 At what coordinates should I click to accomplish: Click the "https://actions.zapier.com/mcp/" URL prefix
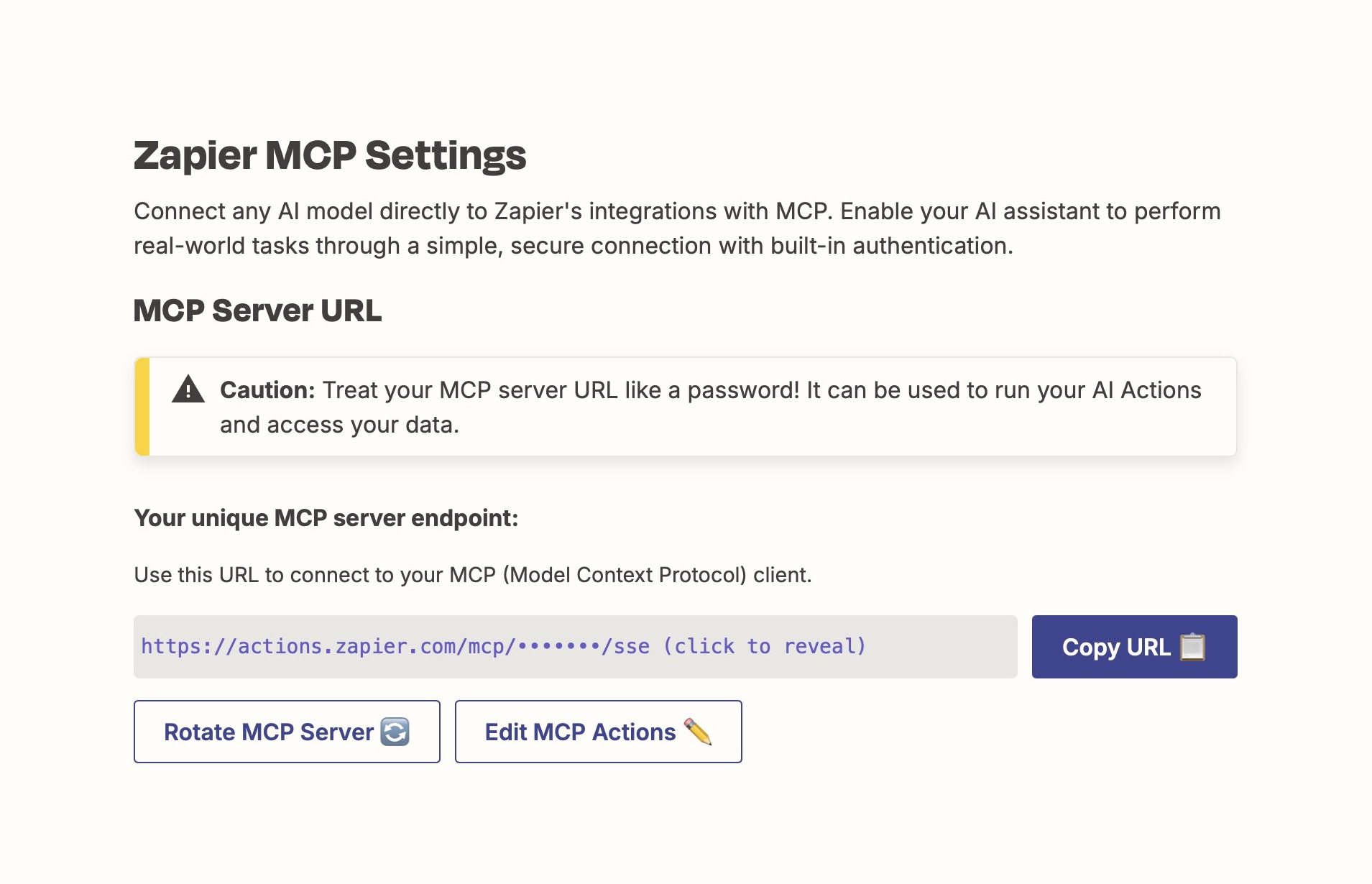pos(328,647)
